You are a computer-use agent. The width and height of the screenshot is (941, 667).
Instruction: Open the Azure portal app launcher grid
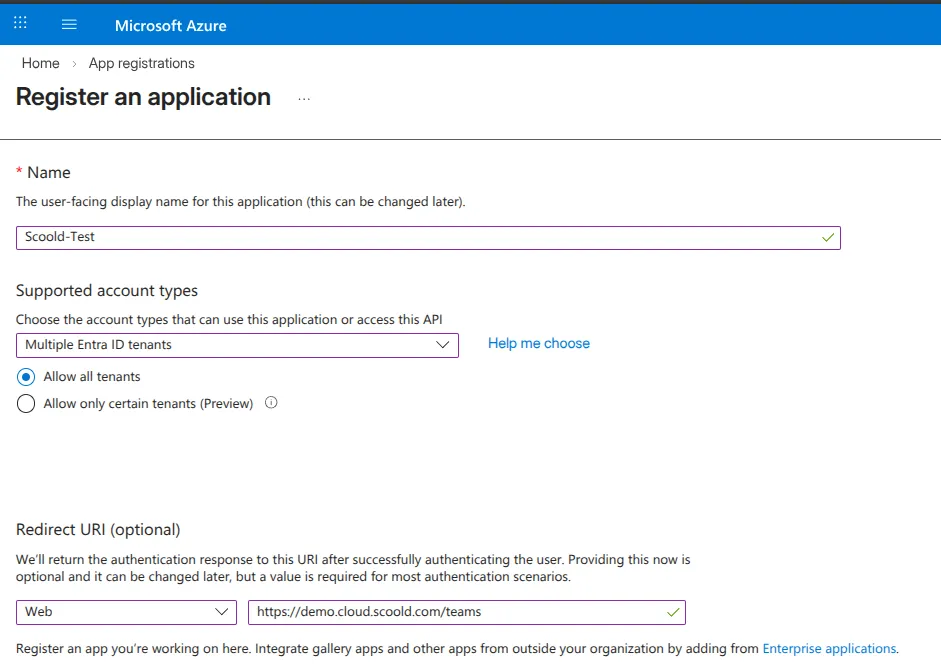point(19,23)
